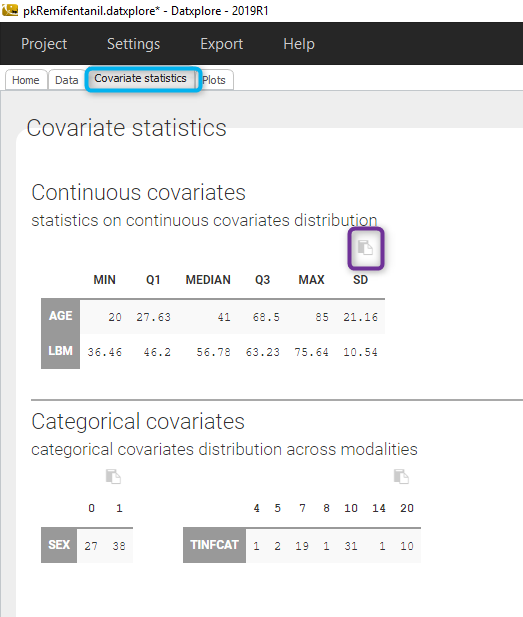
Task: Open the Export menu
Action: (222, 44)
